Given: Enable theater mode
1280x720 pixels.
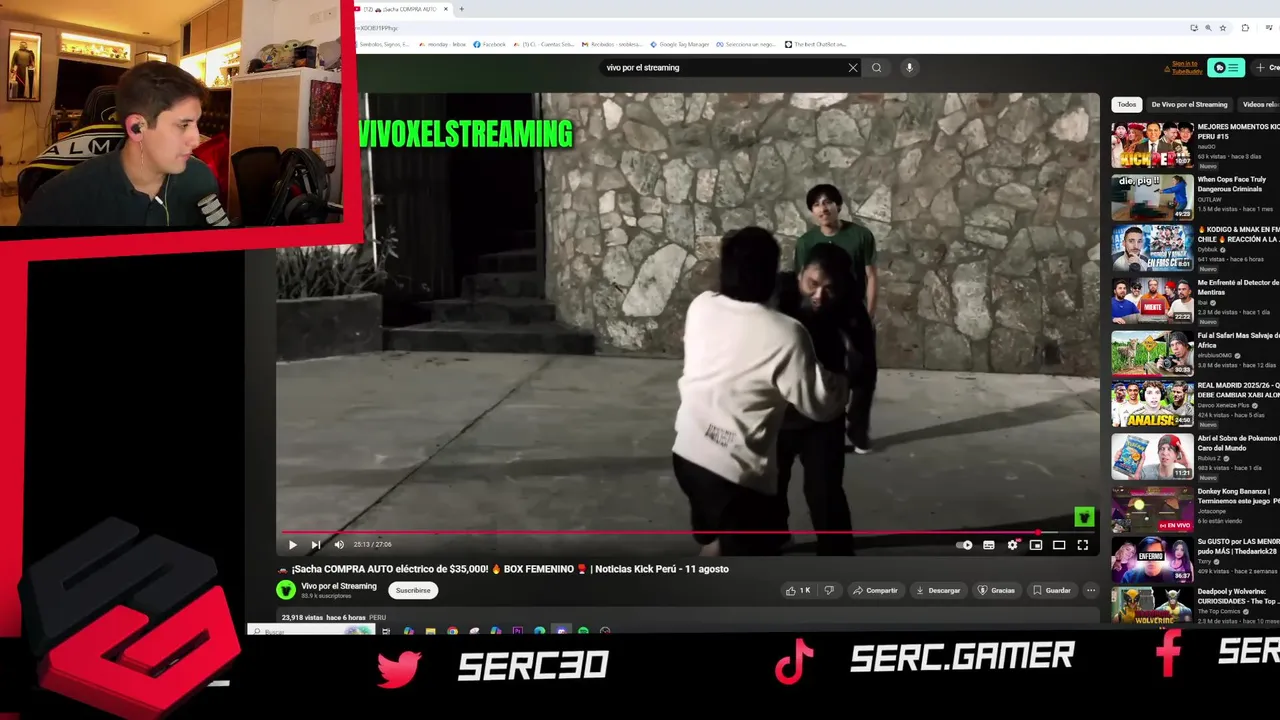Looking at the screenshot, I should (x=1059, y=545).
